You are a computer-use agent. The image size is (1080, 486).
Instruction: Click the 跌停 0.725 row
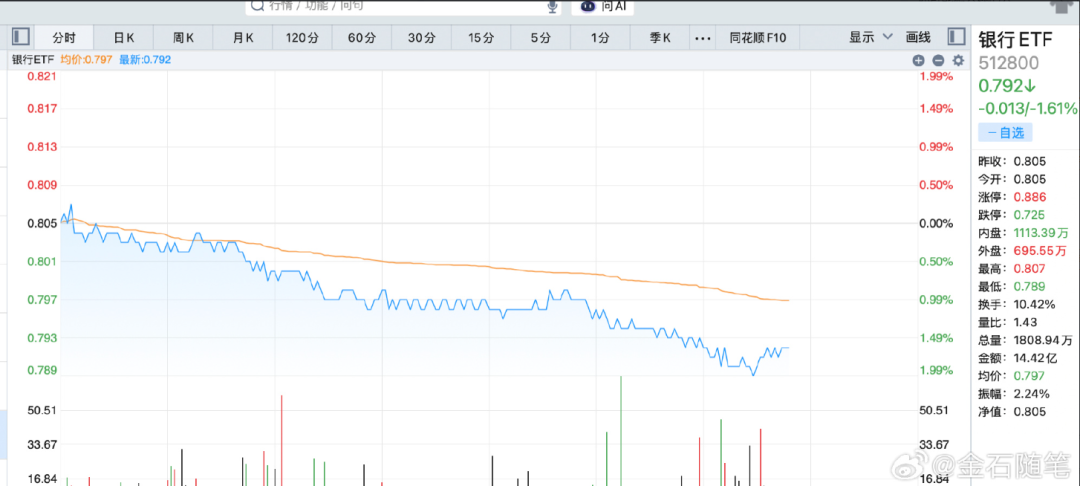pyautogui.click(x=1012, y=215)
